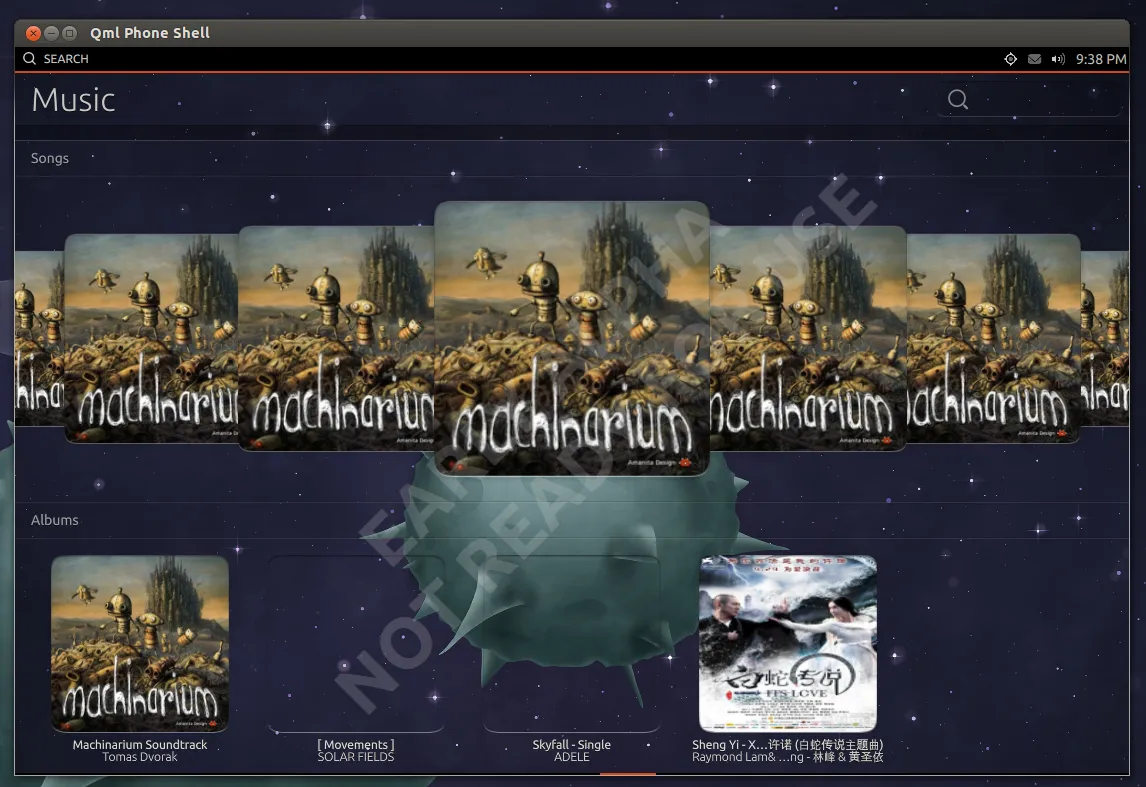Click the Sheng Yi - X… album title

pyautogui.click(x=788, y=745)
